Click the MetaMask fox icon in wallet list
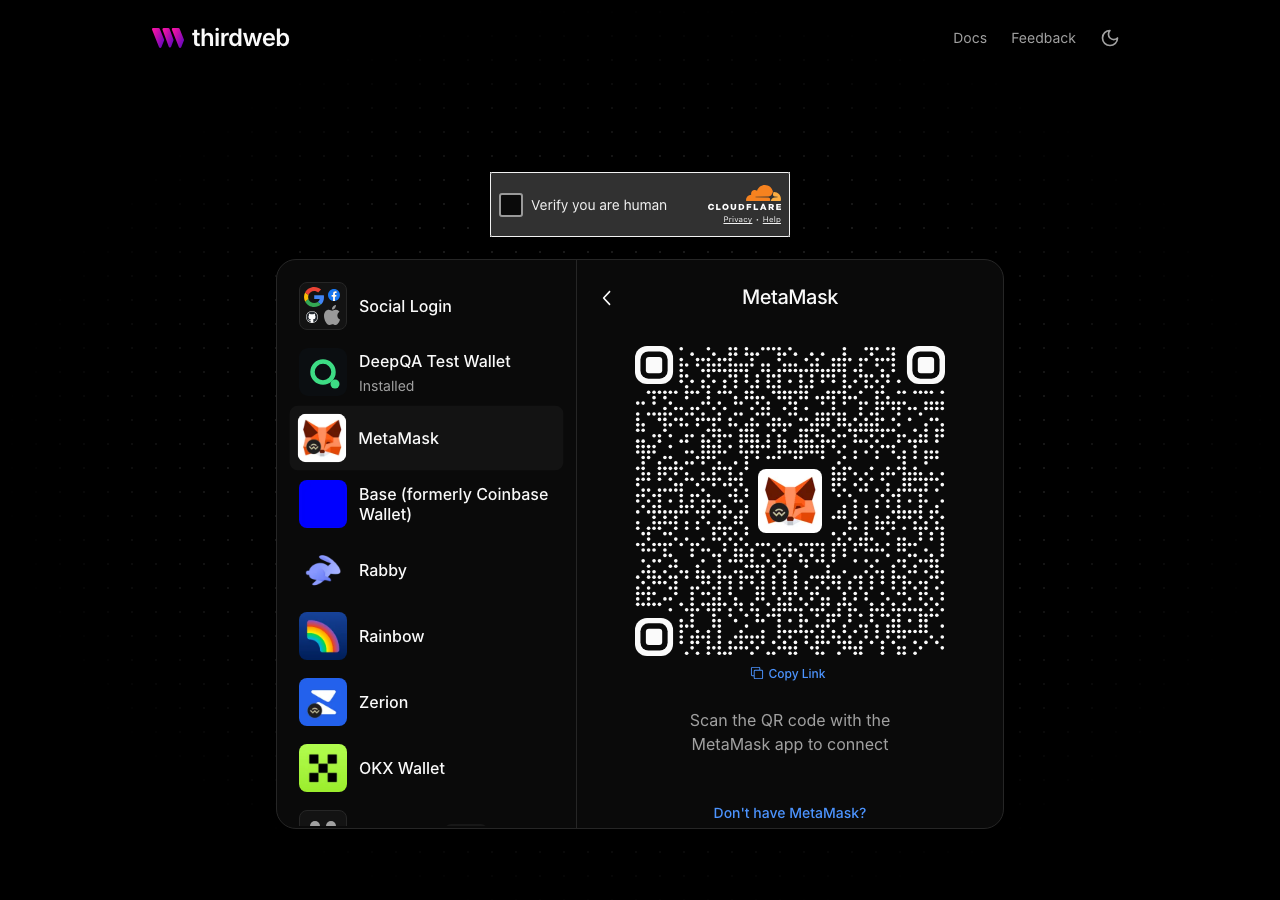 click(x=322, y=438)
